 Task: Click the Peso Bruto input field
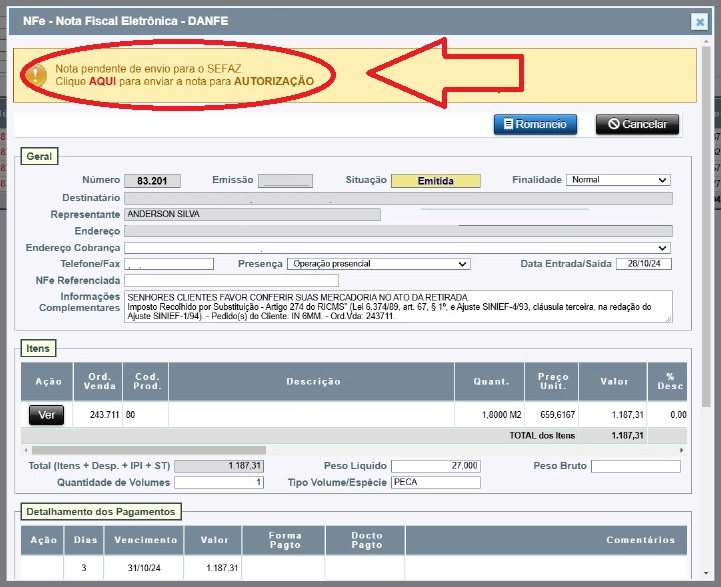tap(635, 467)
